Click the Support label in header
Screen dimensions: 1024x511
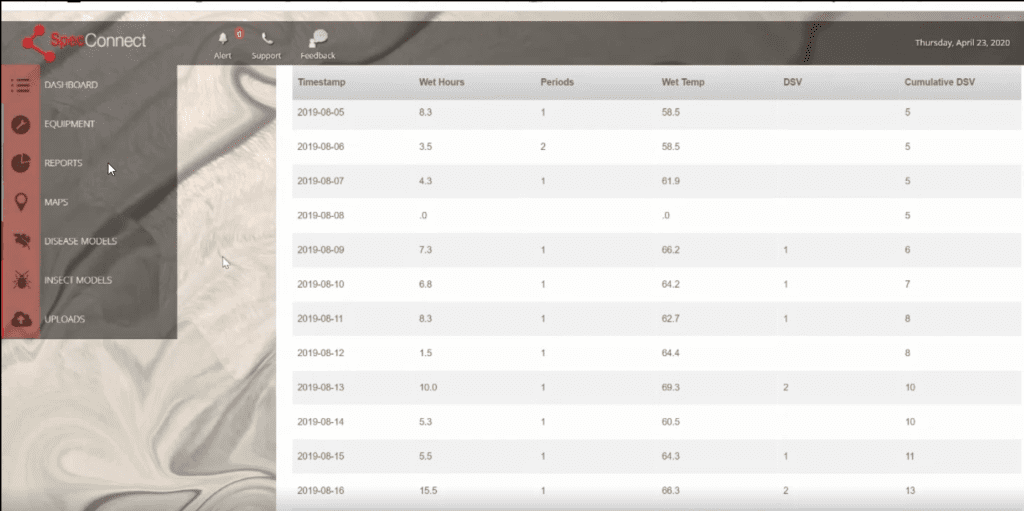pos(266,56)
